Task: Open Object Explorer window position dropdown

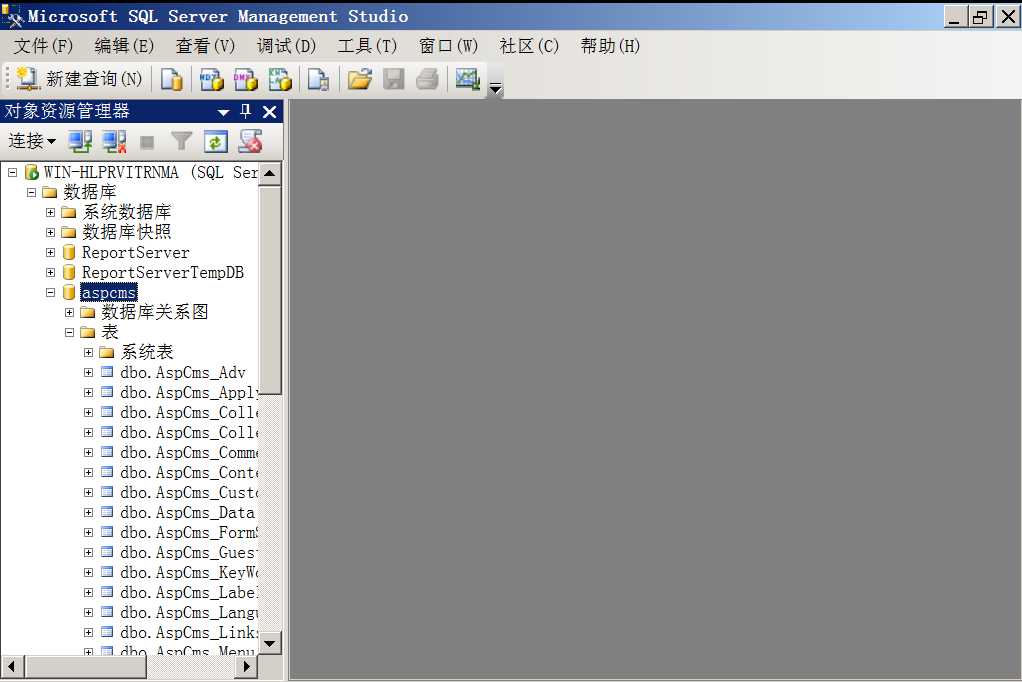Action: click(224, 112)
